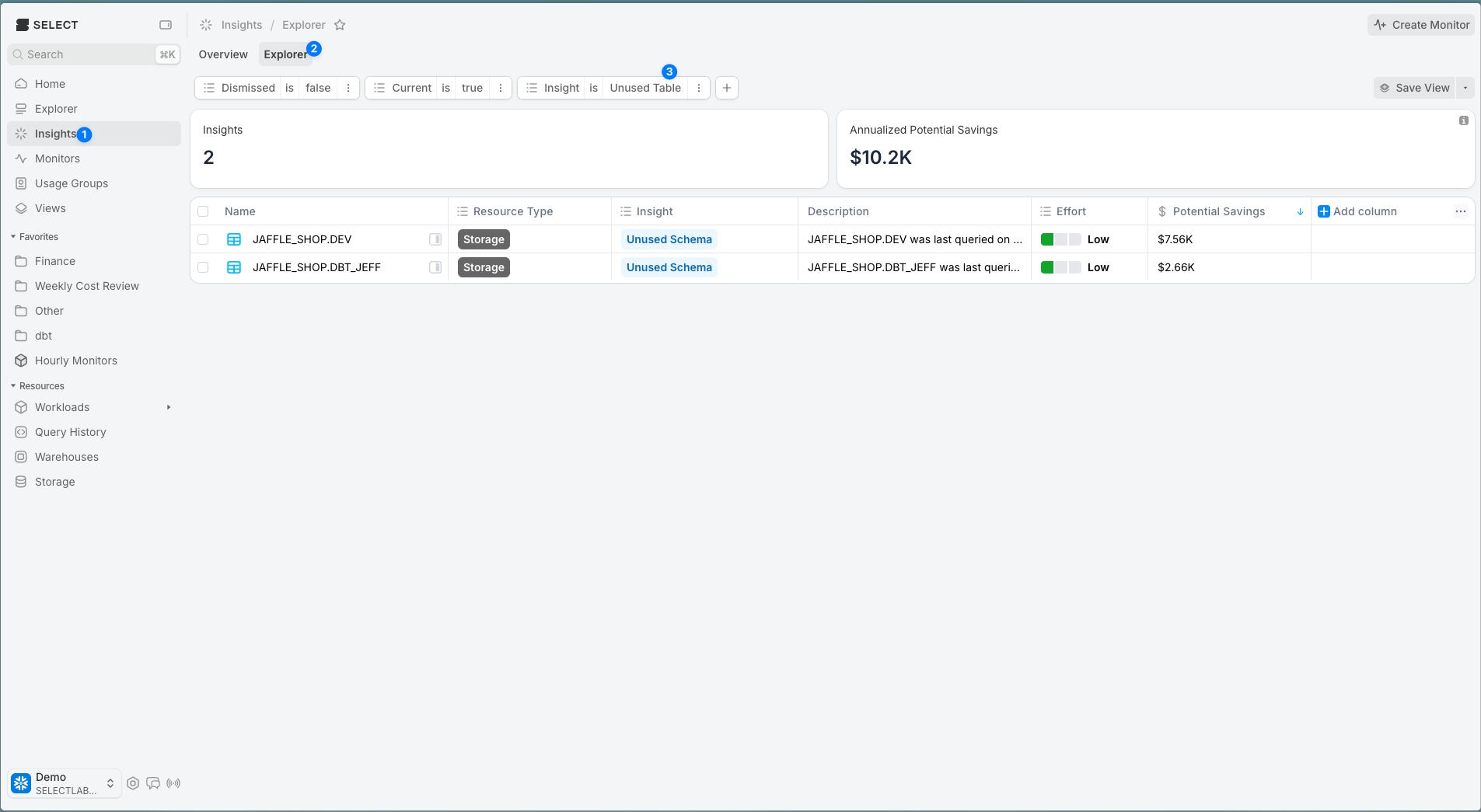Click the info icon on Annualized Potential Savings

pos(1464,120)
